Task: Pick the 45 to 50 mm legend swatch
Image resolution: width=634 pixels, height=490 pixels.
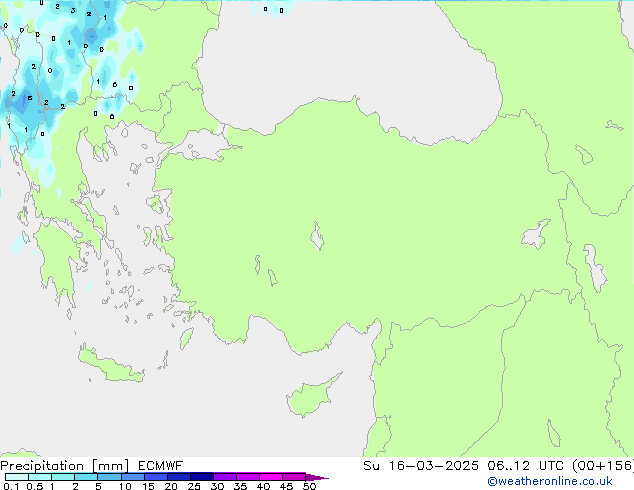Action: point(294,477)
